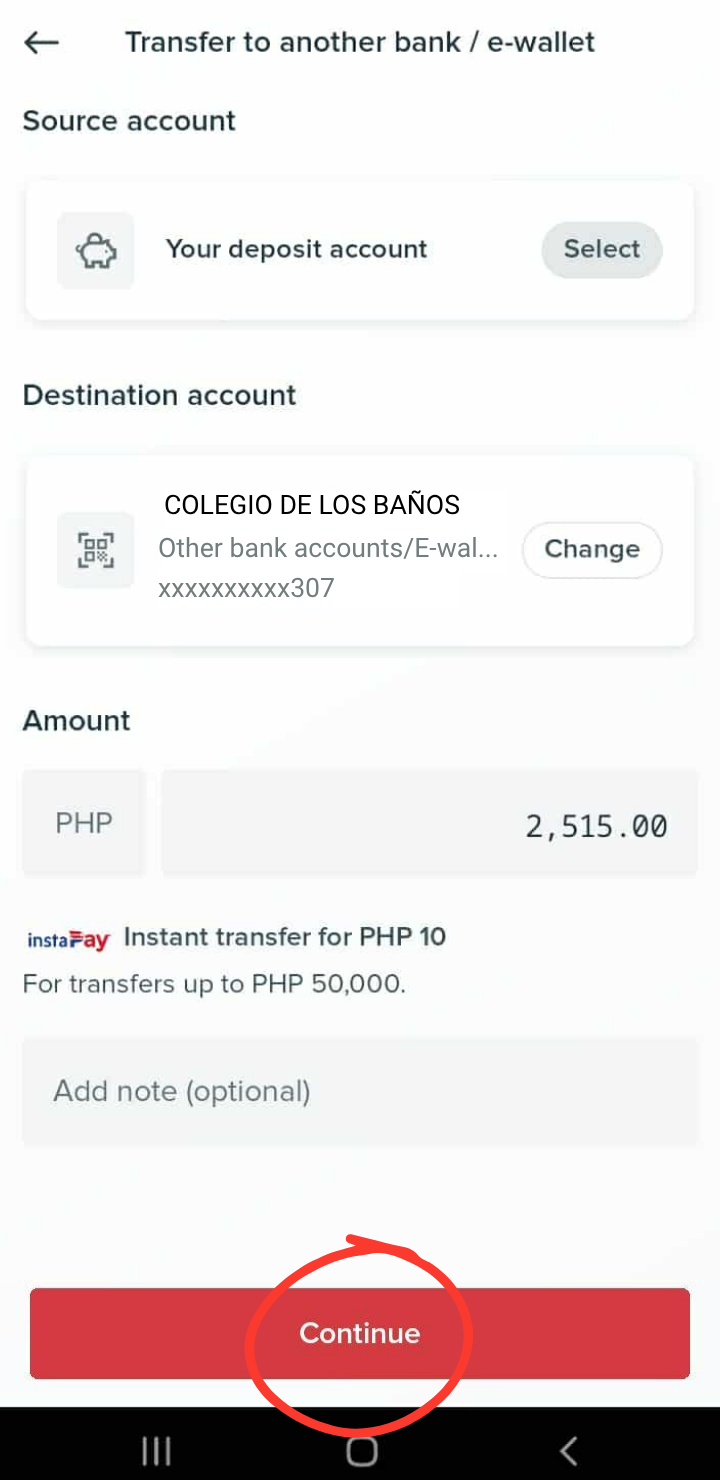Focus the Add note (optional) field

click(x=360, y=1091)
